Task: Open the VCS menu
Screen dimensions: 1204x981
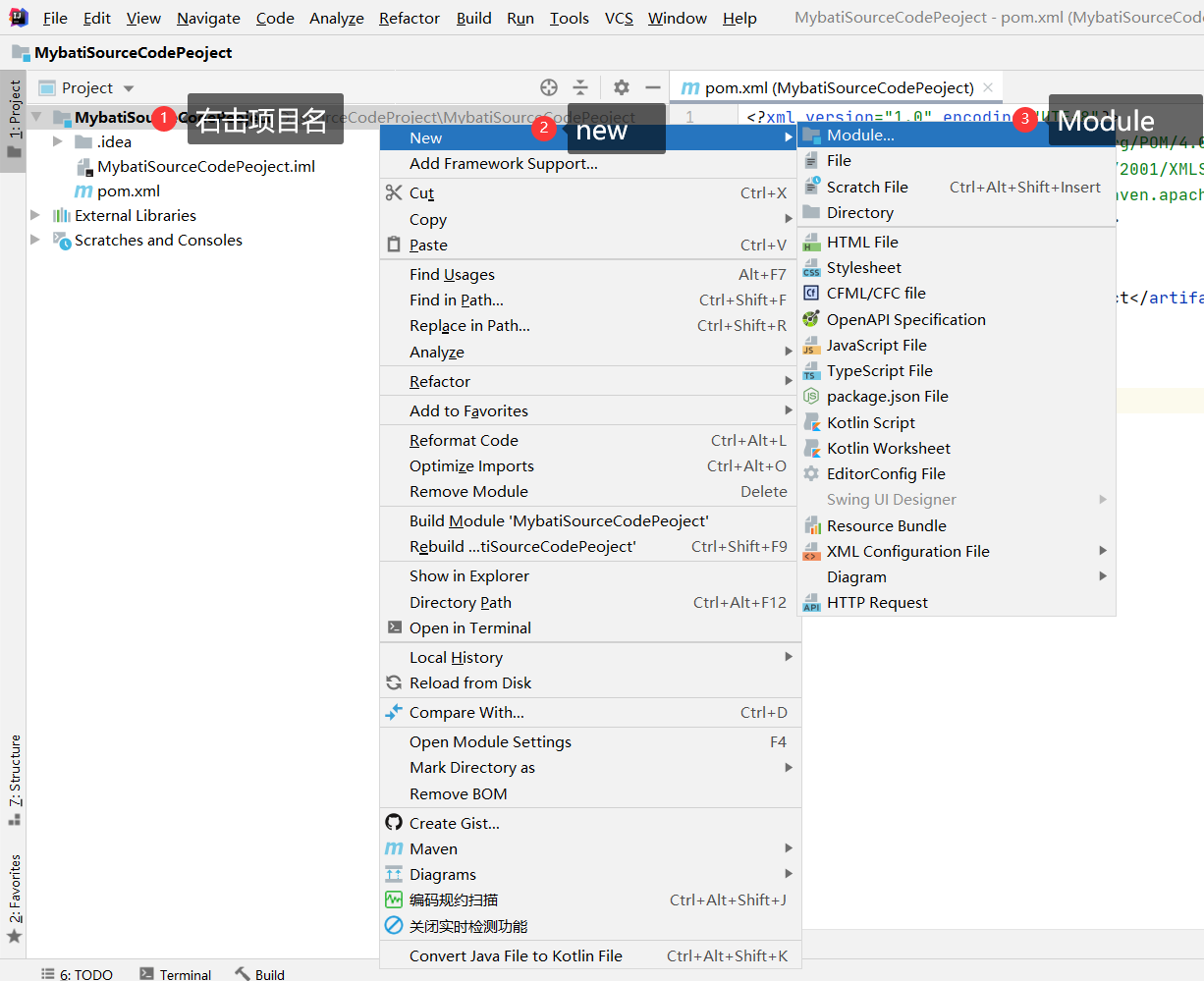Action: click(619, 19)
